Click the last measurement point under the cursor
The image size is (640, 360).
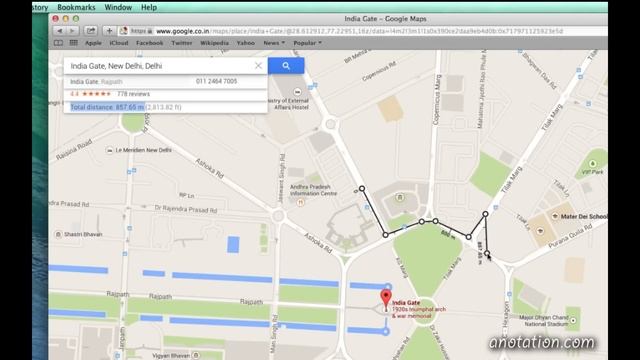tap(487, 253)
